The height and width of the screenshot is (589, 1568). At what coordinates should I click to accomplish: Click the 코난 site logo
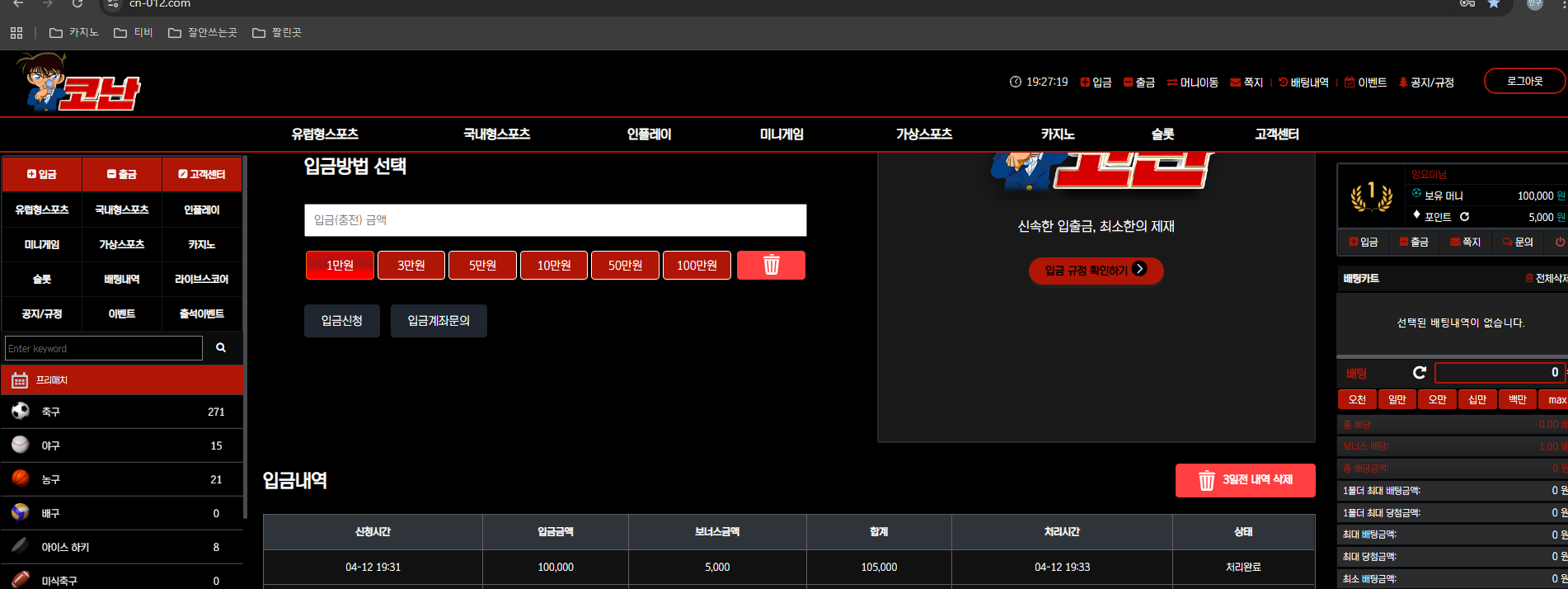click(79, 83)
